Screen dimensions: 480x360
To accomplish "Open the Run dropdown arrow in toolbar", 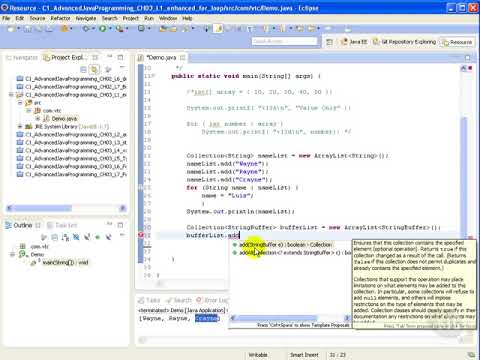I will pos(109,29).
